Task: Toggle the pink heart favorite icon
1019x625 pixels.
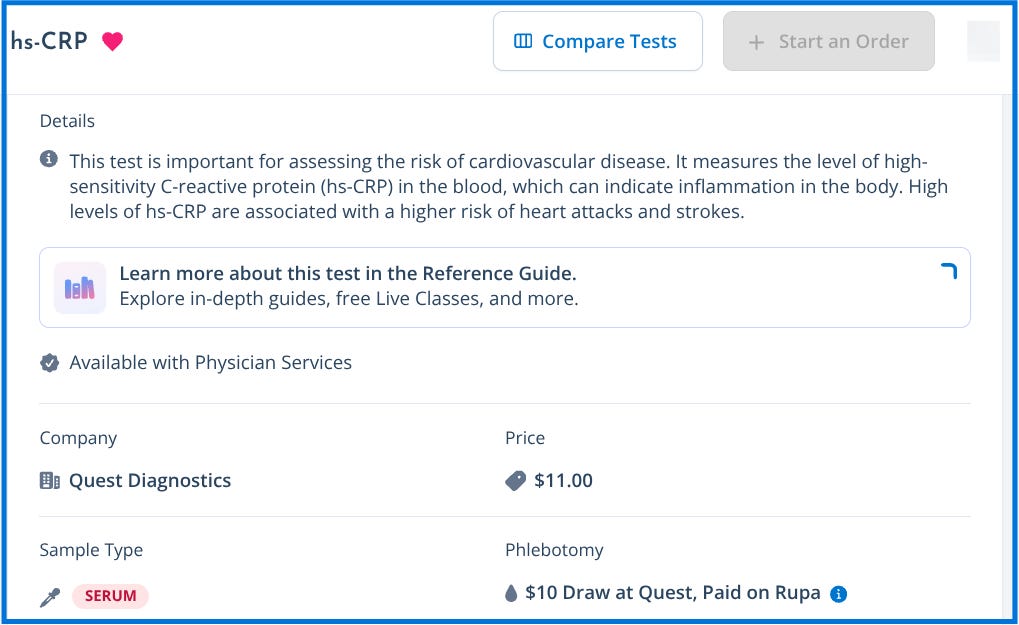Action: (113, 42)
